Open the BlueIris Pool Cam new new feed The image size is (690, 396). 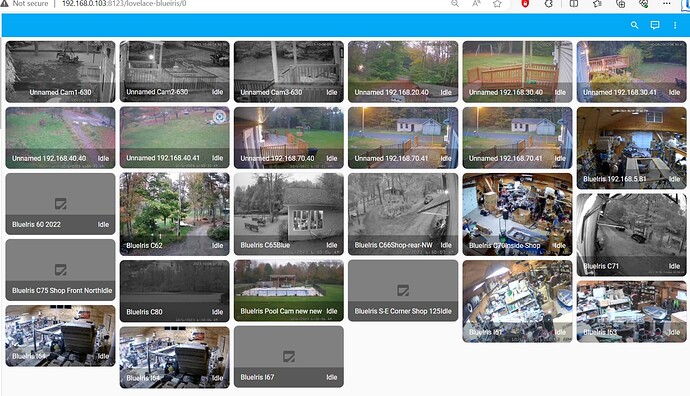[x=289, y=290]
